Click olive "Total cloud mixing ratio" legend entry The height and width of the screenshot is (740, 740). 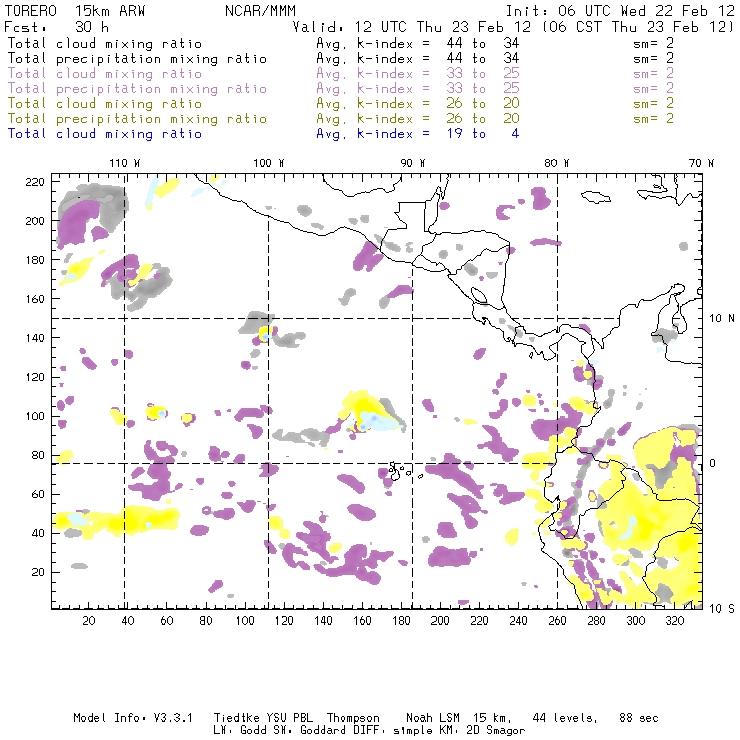(x=105, y=104)
